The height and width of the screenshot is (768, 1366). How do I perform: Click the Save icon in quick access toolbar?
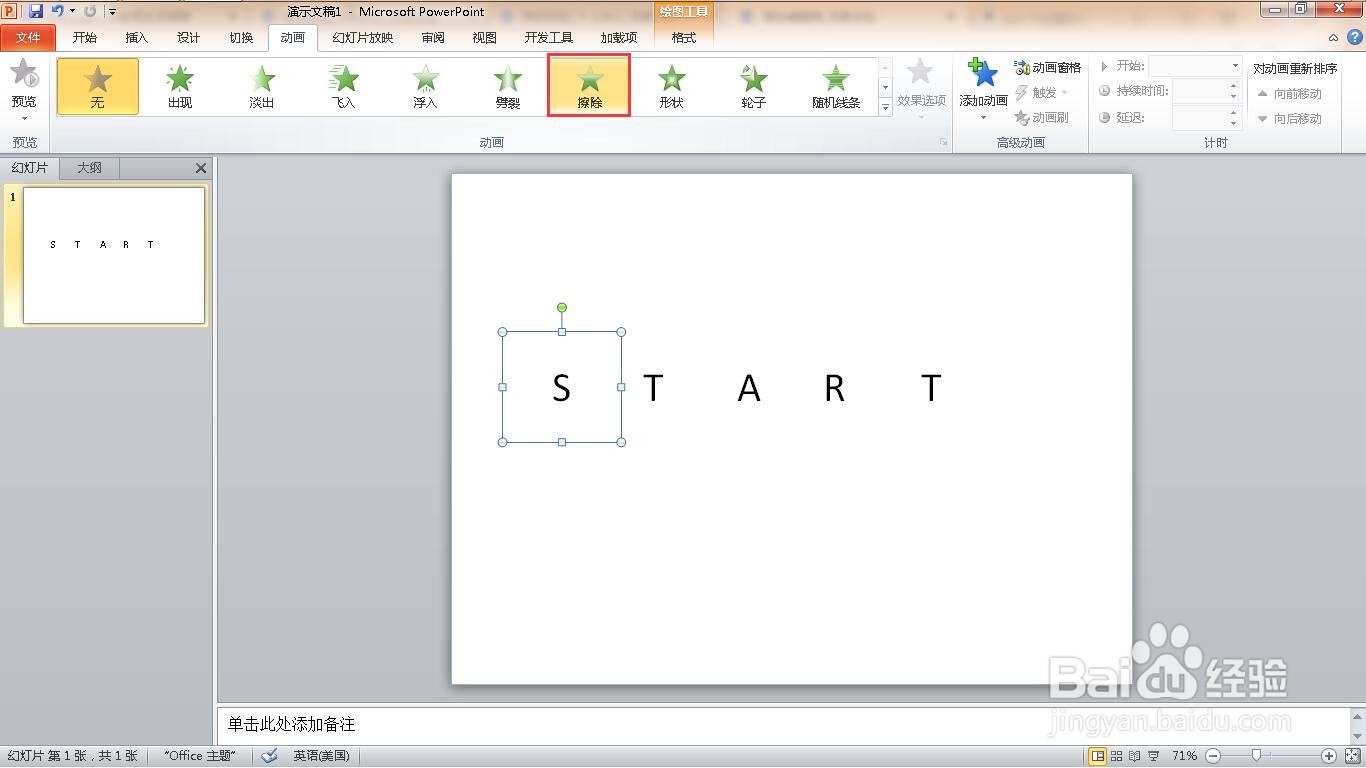[36, 11]
